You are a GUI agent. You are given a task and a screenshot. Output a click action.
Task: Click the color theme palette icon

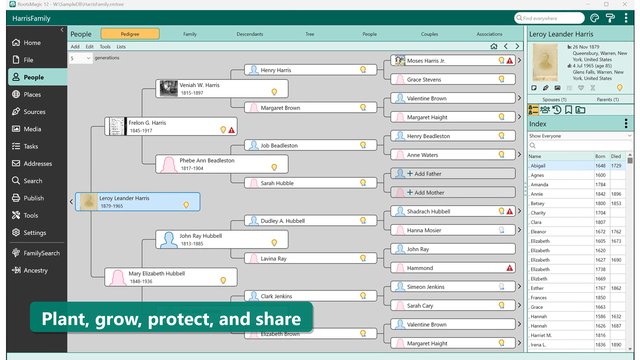(595, 18)
